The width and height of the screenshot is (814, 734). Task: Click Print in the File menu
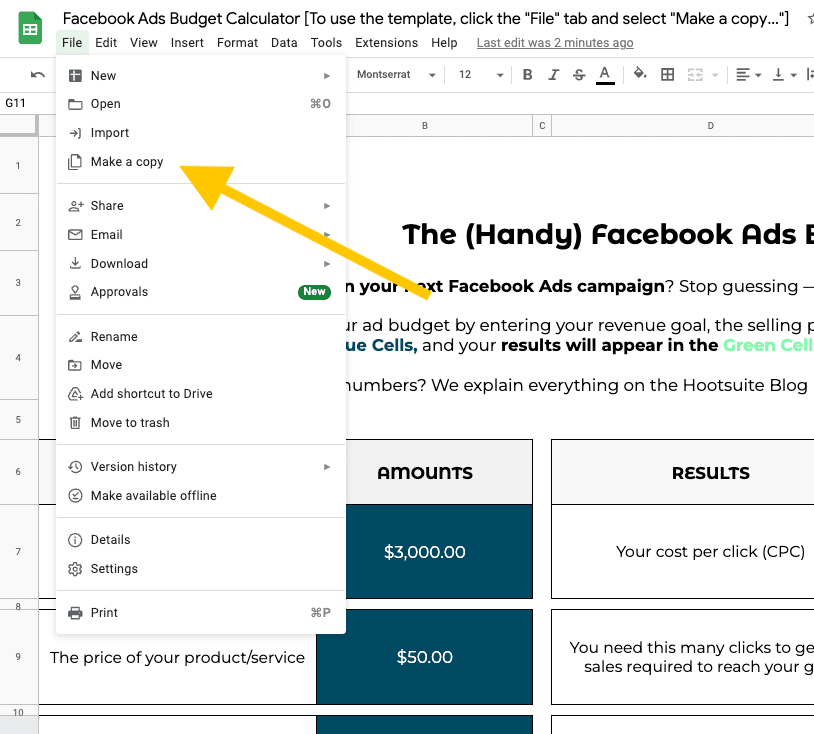coord(104,613)
